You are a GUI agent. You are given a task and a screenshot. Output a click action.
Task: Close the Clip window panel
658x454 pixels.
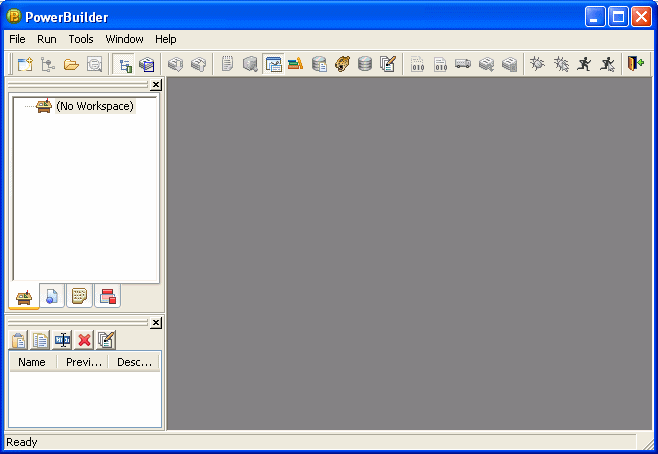pyautogui.click(x=156, y=323)
